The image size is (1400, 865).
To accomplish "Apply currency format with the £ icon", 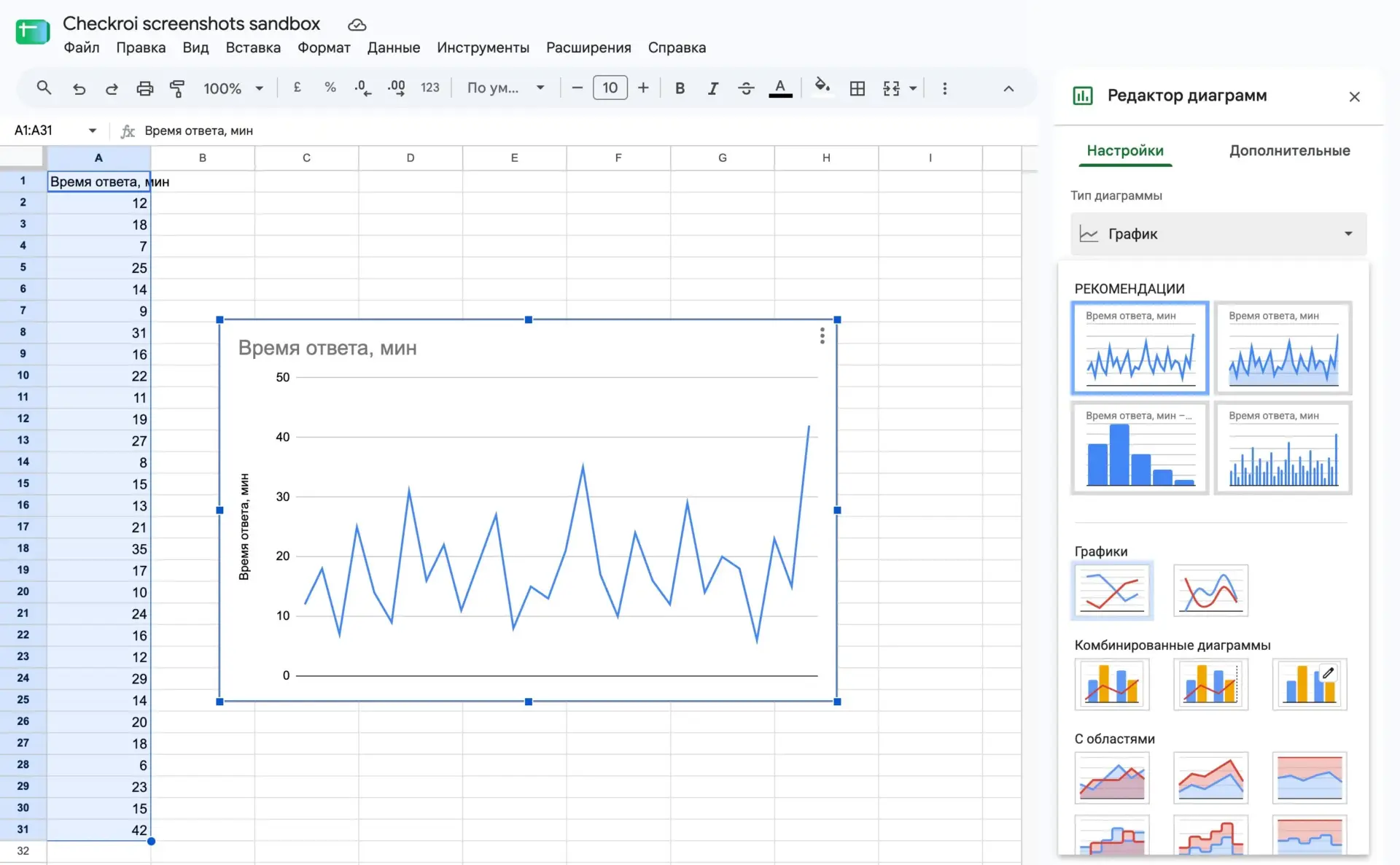I will (297, 88).
